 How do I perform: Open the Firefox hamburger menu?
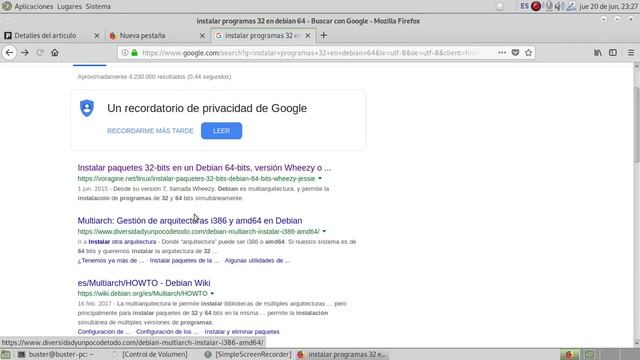[x=631, y=53]
